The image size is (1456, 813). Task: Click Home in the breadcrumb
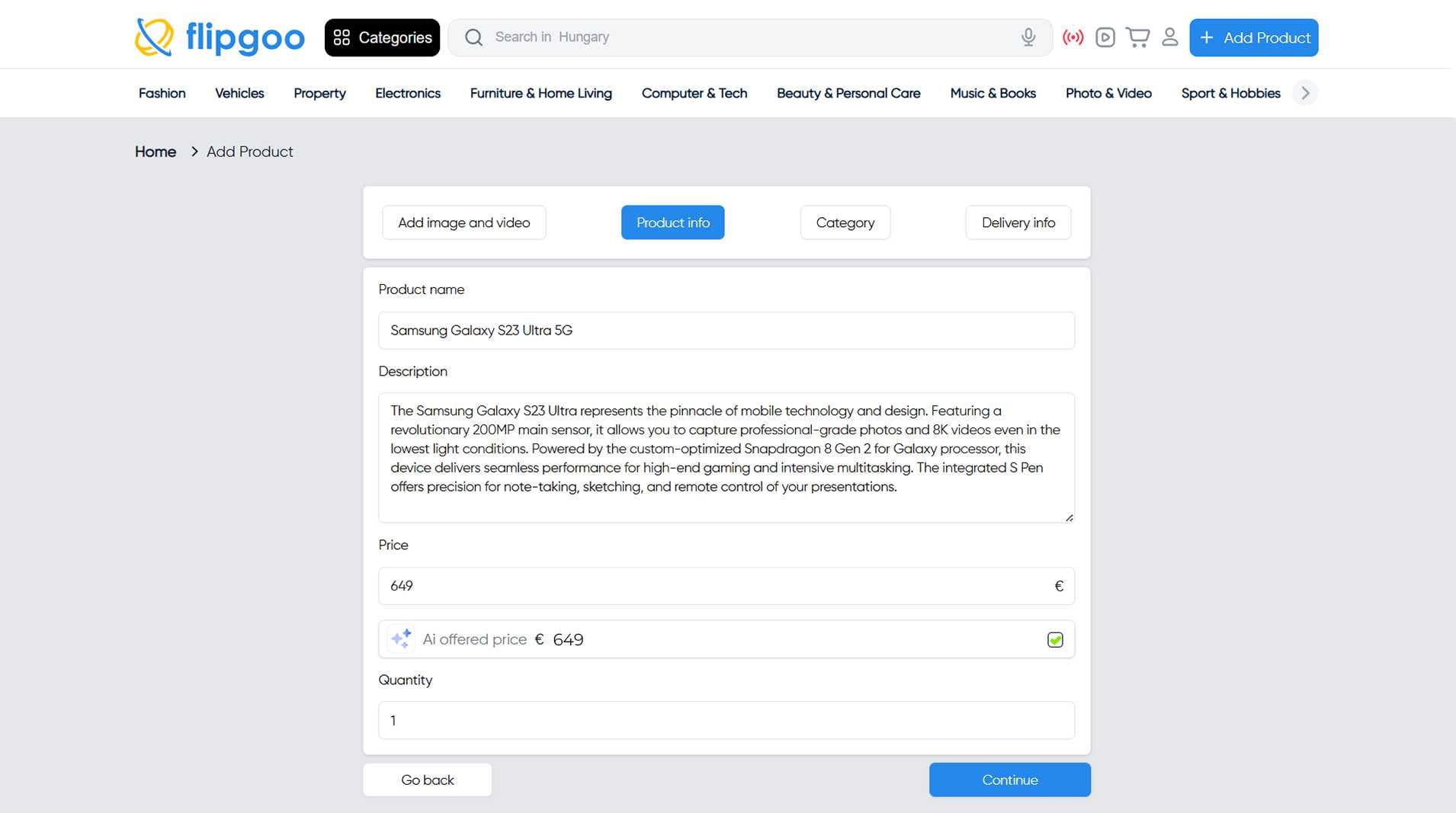[x=156, y=152]
